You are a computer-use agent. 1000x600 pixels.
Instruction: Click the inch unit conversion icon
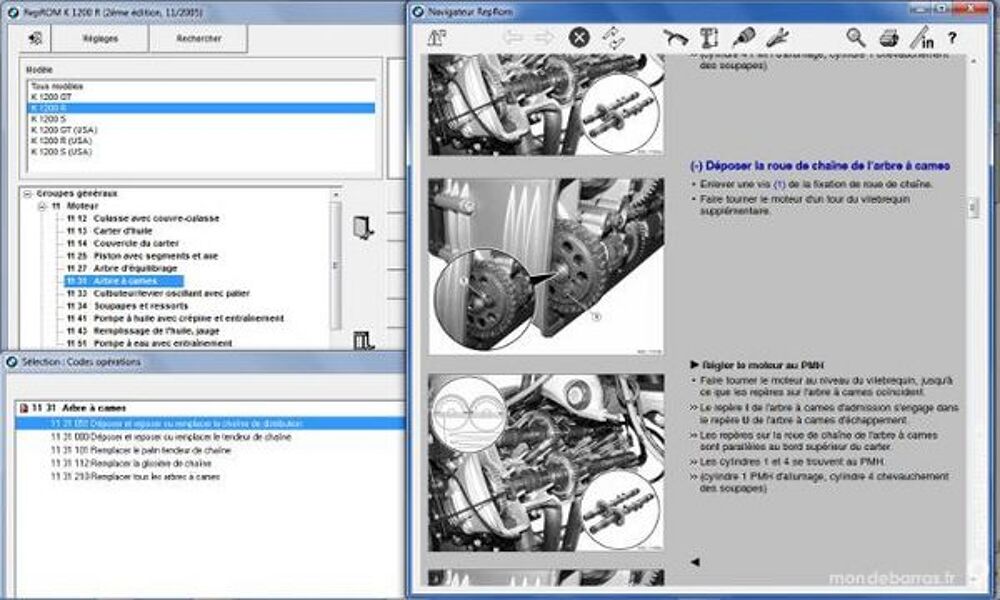(x=921, y=39)
